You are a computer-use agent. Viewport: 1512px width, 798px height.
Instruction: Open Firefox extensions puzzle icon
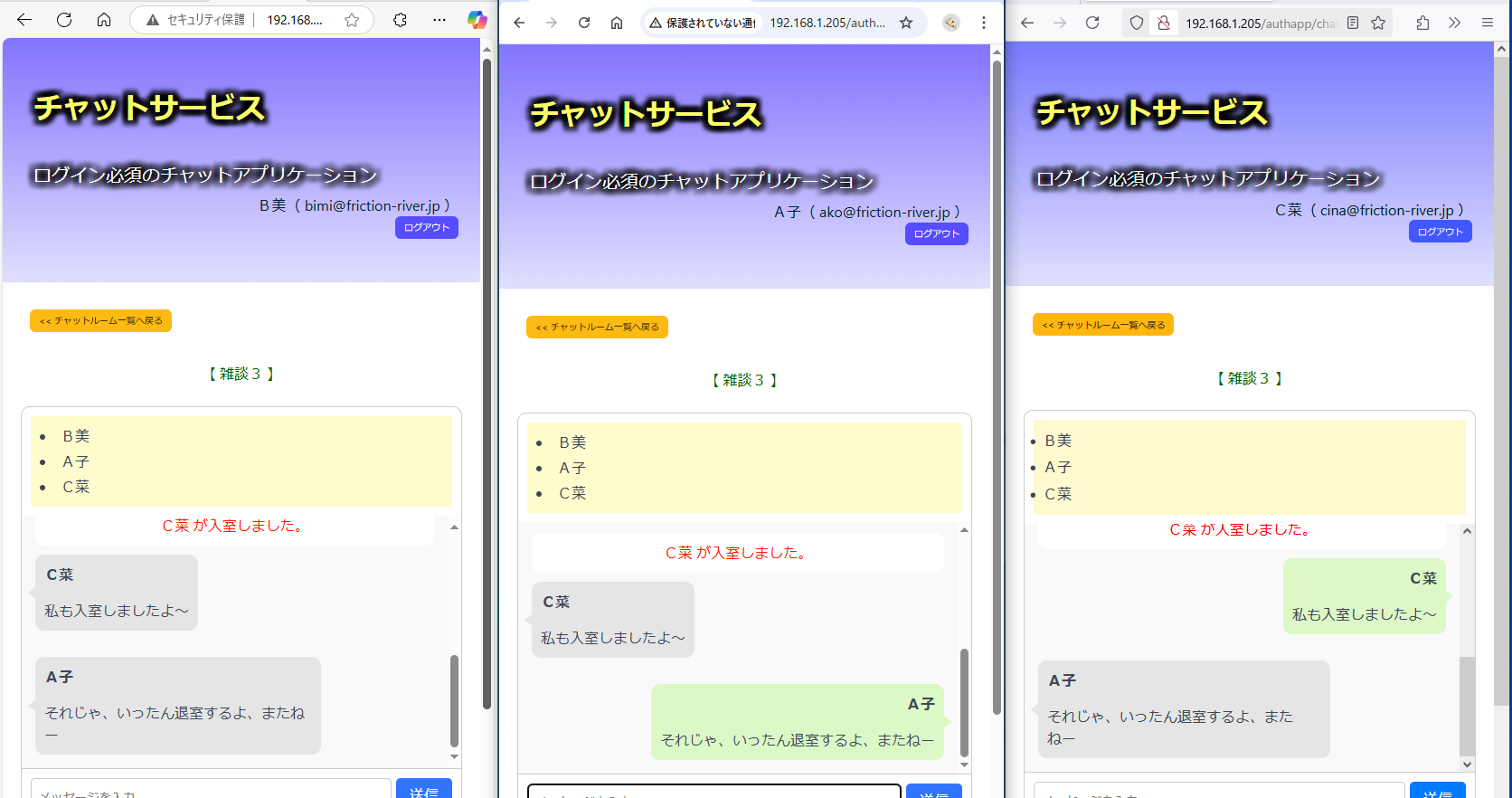click(x=1422, y=23)
